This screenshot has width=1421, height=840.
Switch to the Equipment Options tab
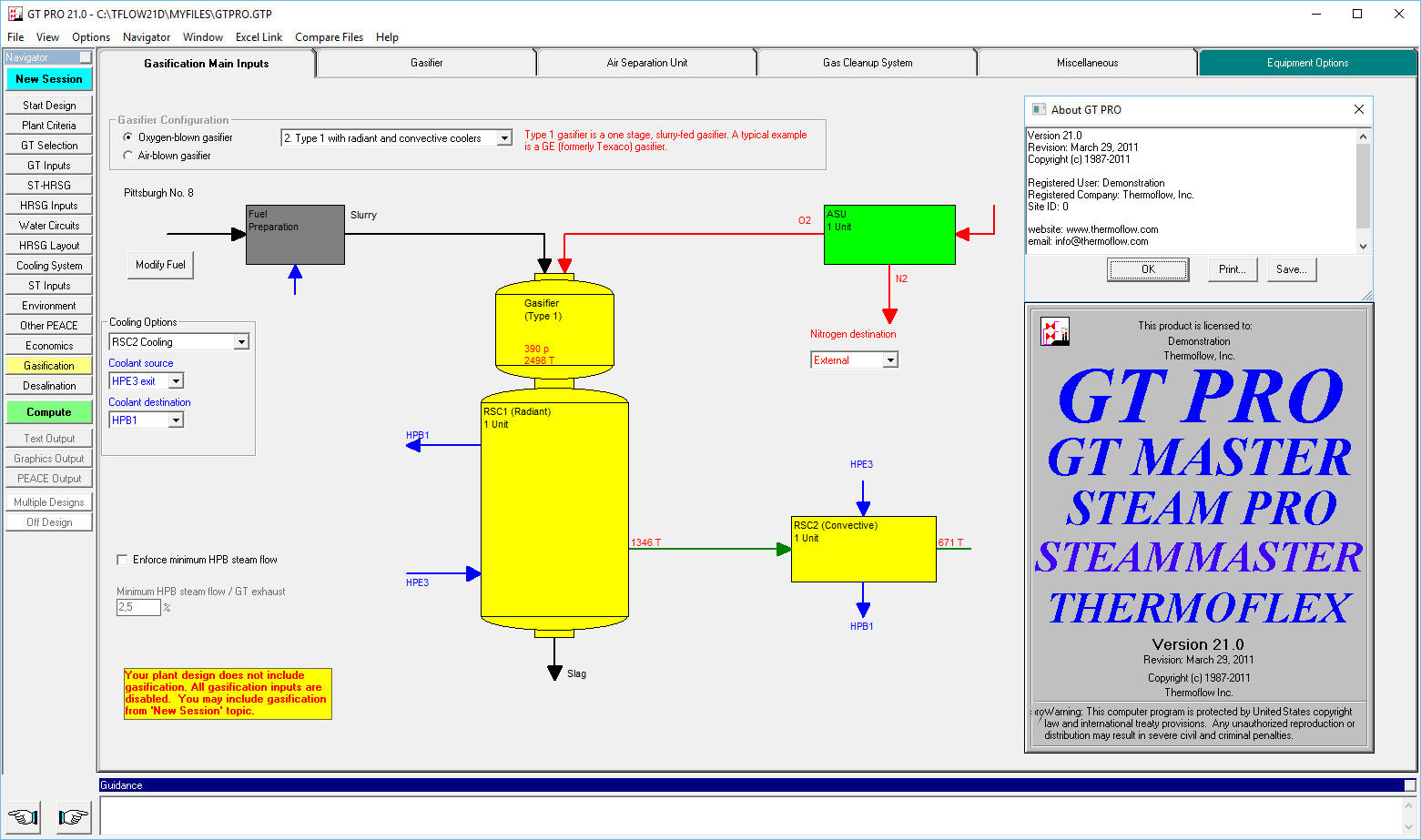1307,63
